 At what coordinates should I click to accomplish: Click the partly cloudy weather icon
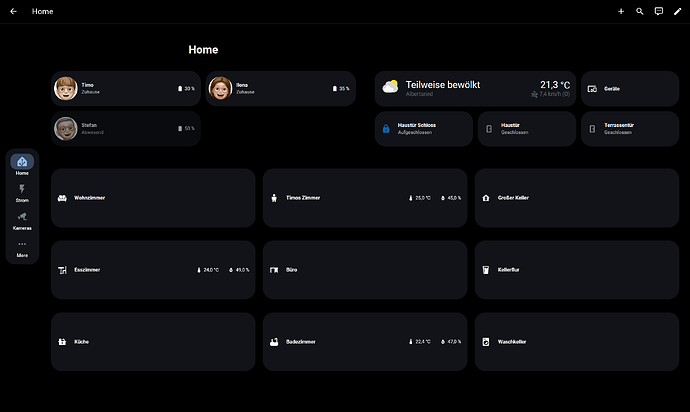coord(390,87)
